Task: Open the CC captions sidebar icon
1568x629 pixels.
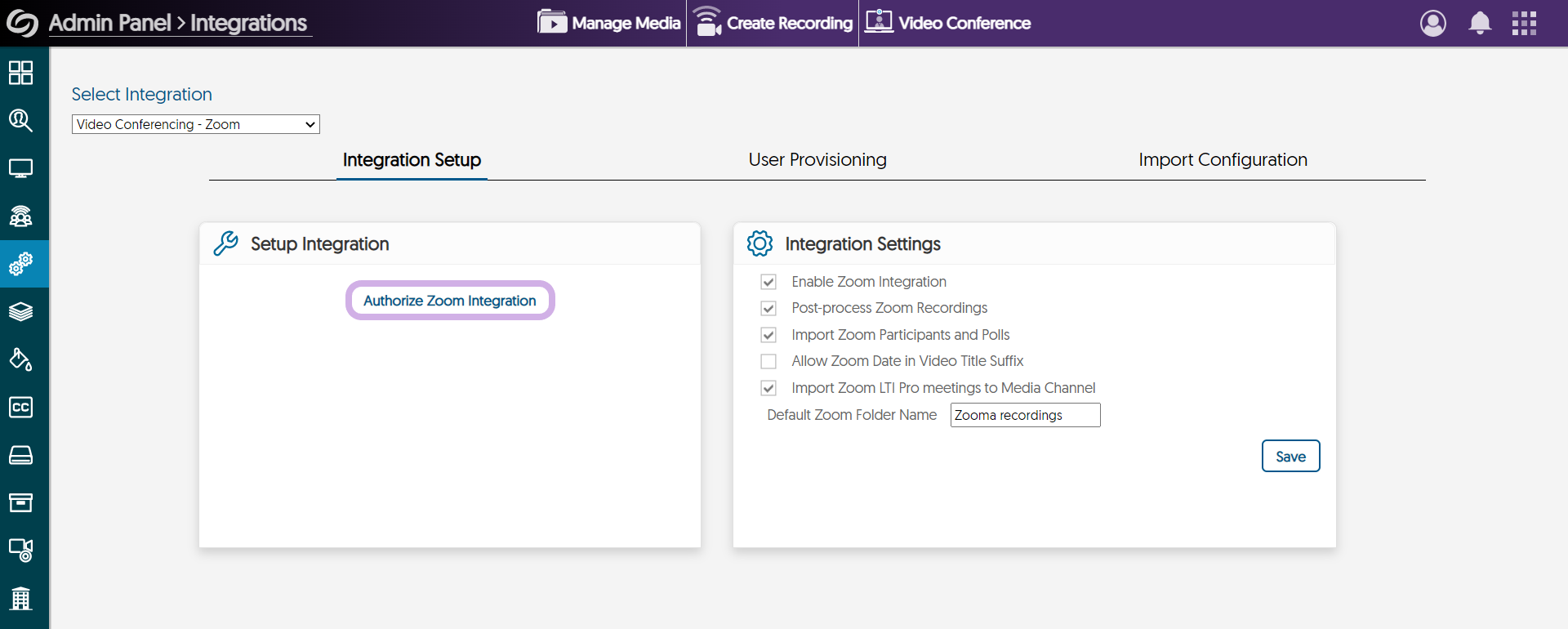Action: [20, 407]
